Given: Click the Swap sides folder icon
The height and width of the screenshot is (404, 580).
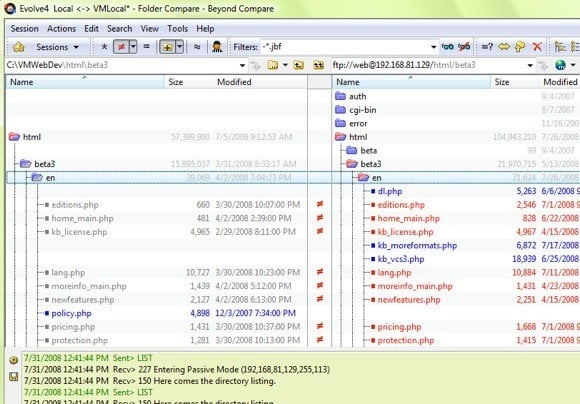Looking at the screenshot, I should tap(318, 65).
